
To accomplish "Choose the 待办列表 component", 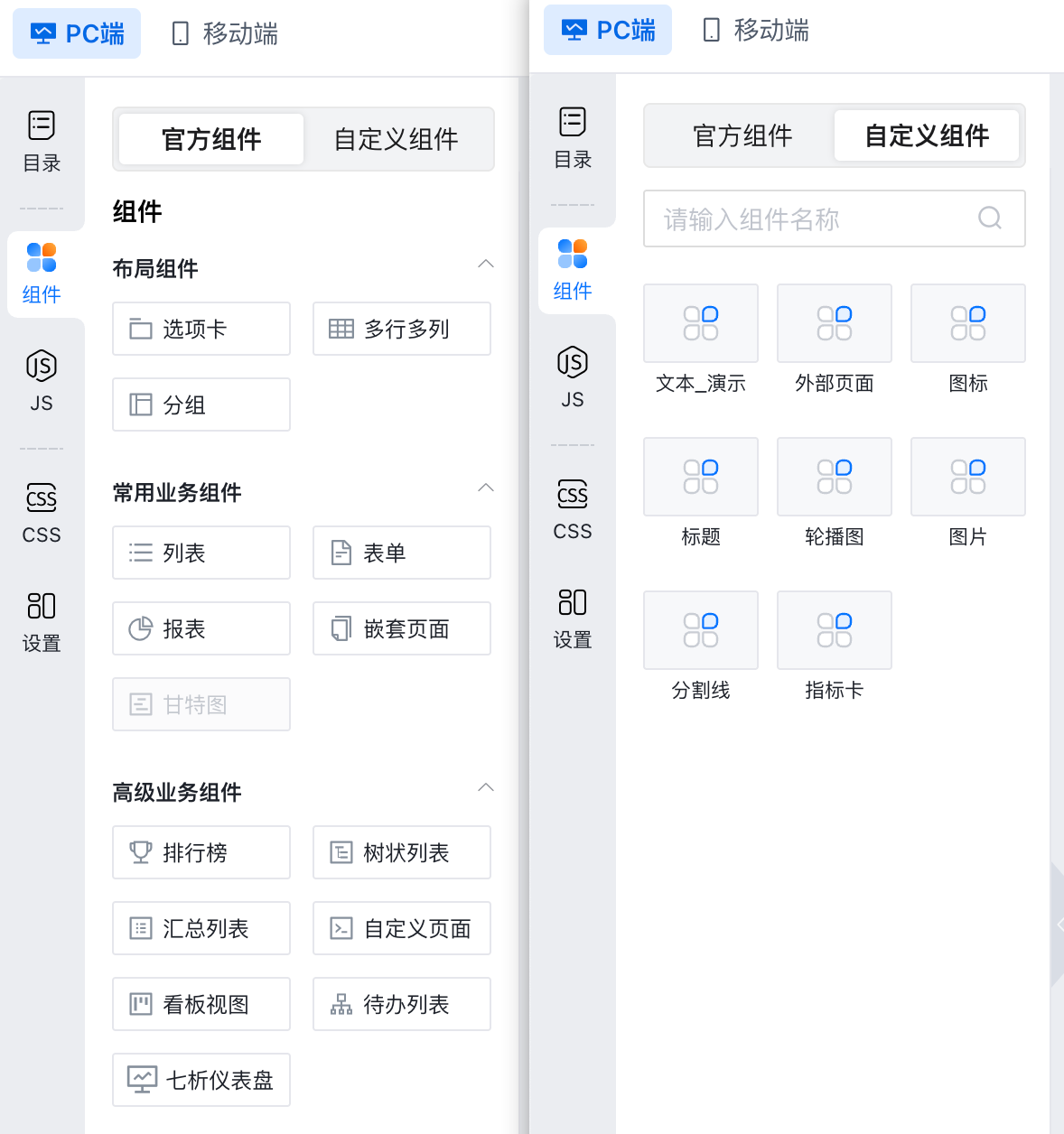I will pyautogui.click(x=401, y=1004).
